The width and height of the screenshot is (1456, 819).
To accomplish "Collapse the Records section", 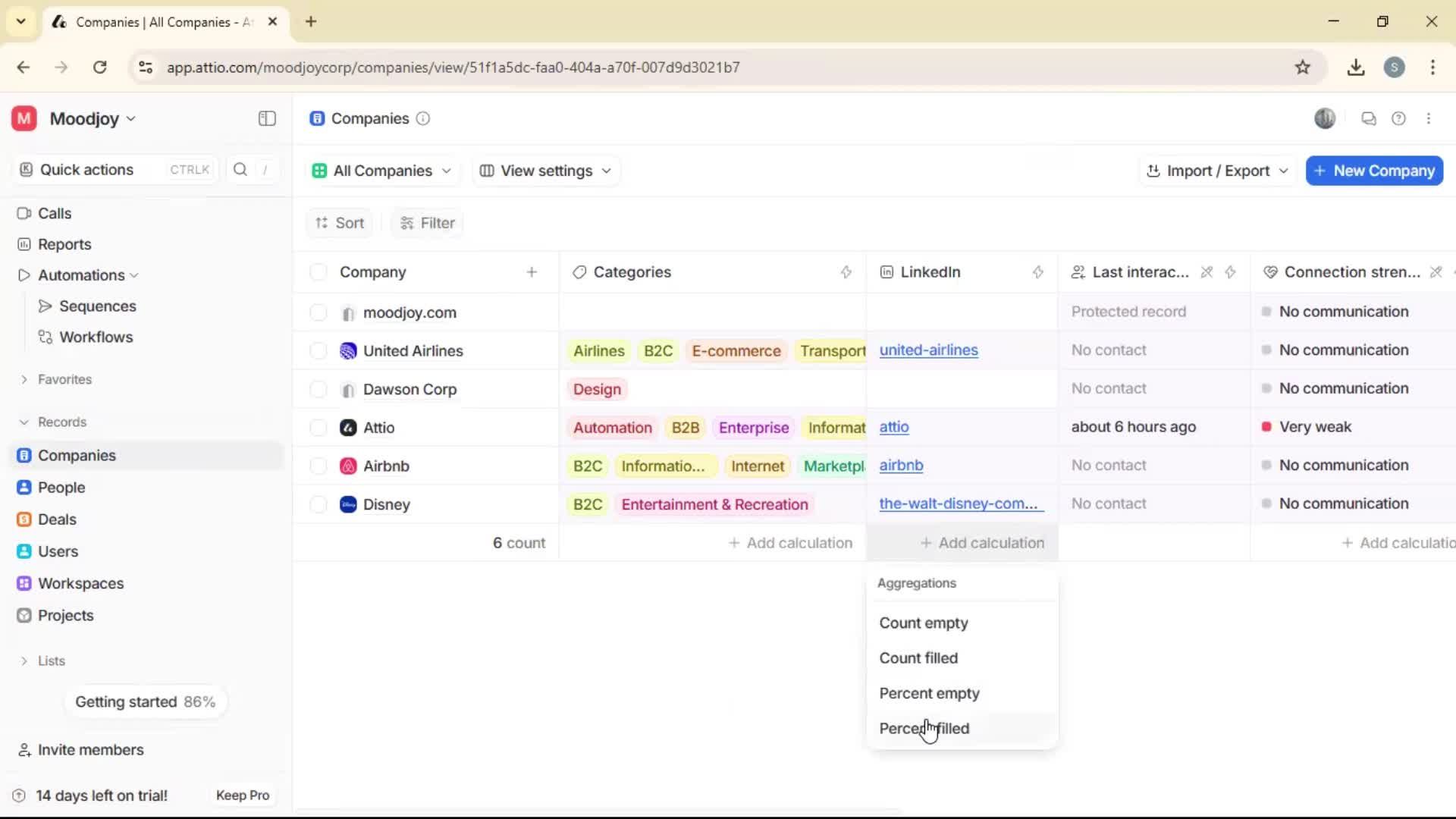I will (24, 422).
